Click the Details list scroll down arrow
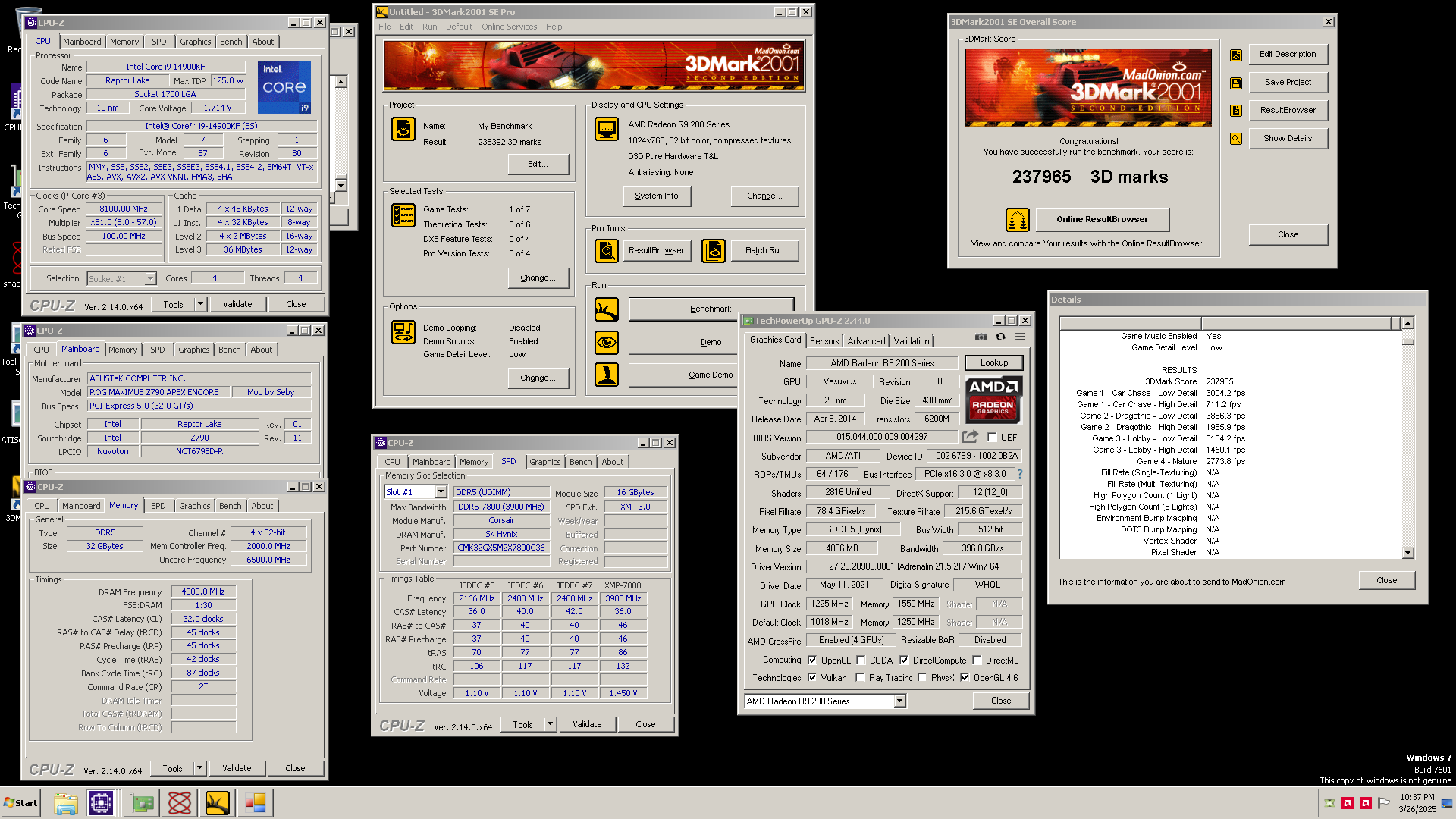 pyautogui.click(x=1408, y=553)
